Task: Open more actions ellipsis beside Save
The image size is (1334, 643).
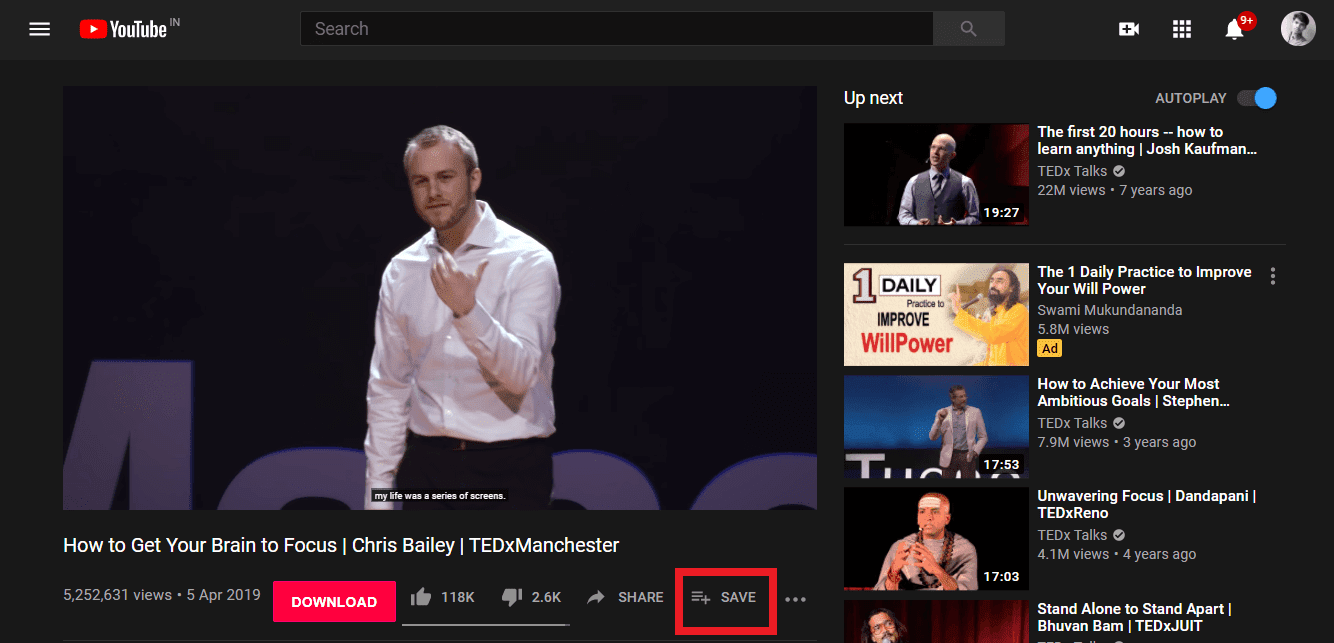Action: tap(795, 599)
